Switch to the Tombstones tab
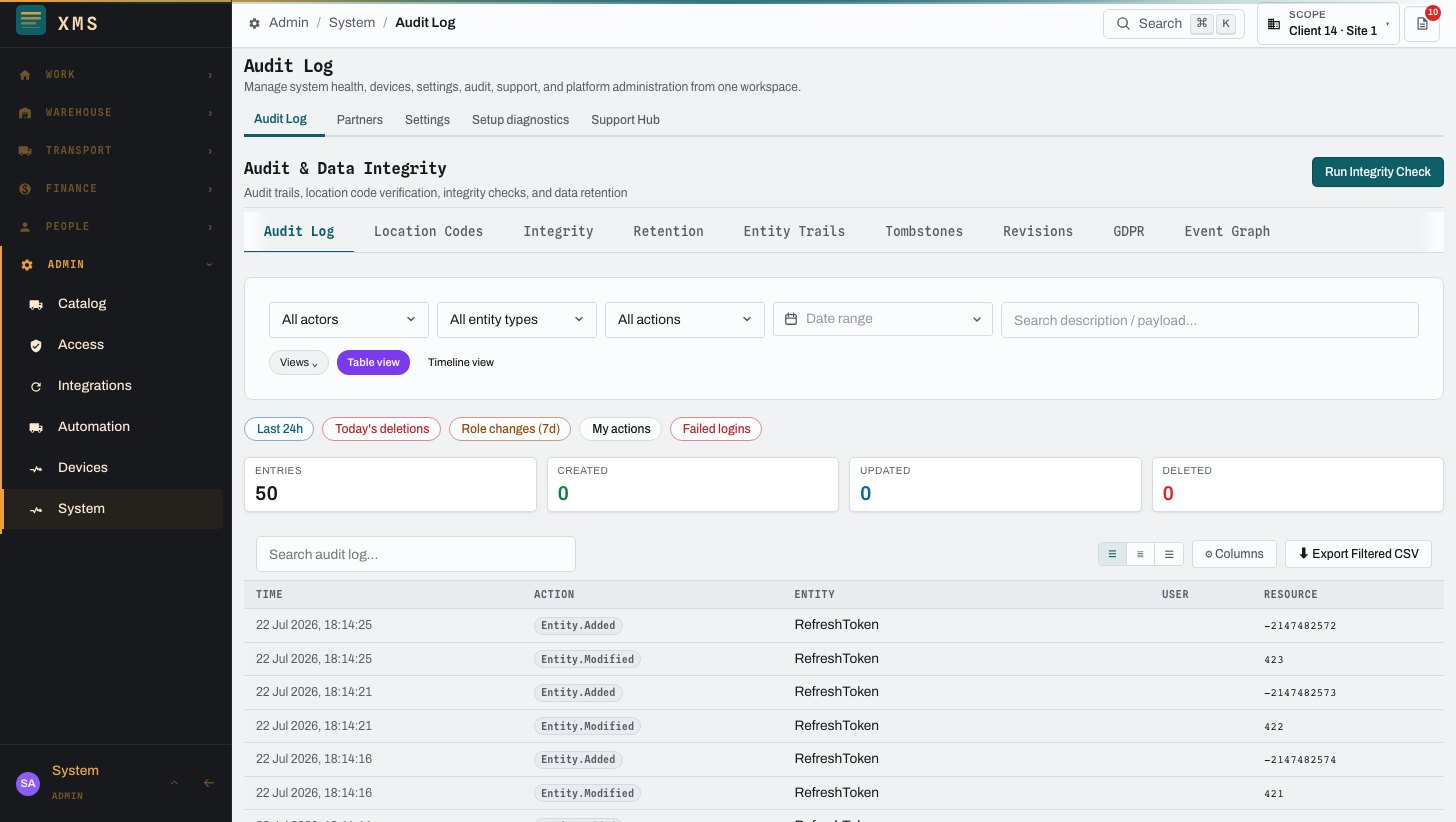Viewport: 1456px width, 822px height. point(924,231)
